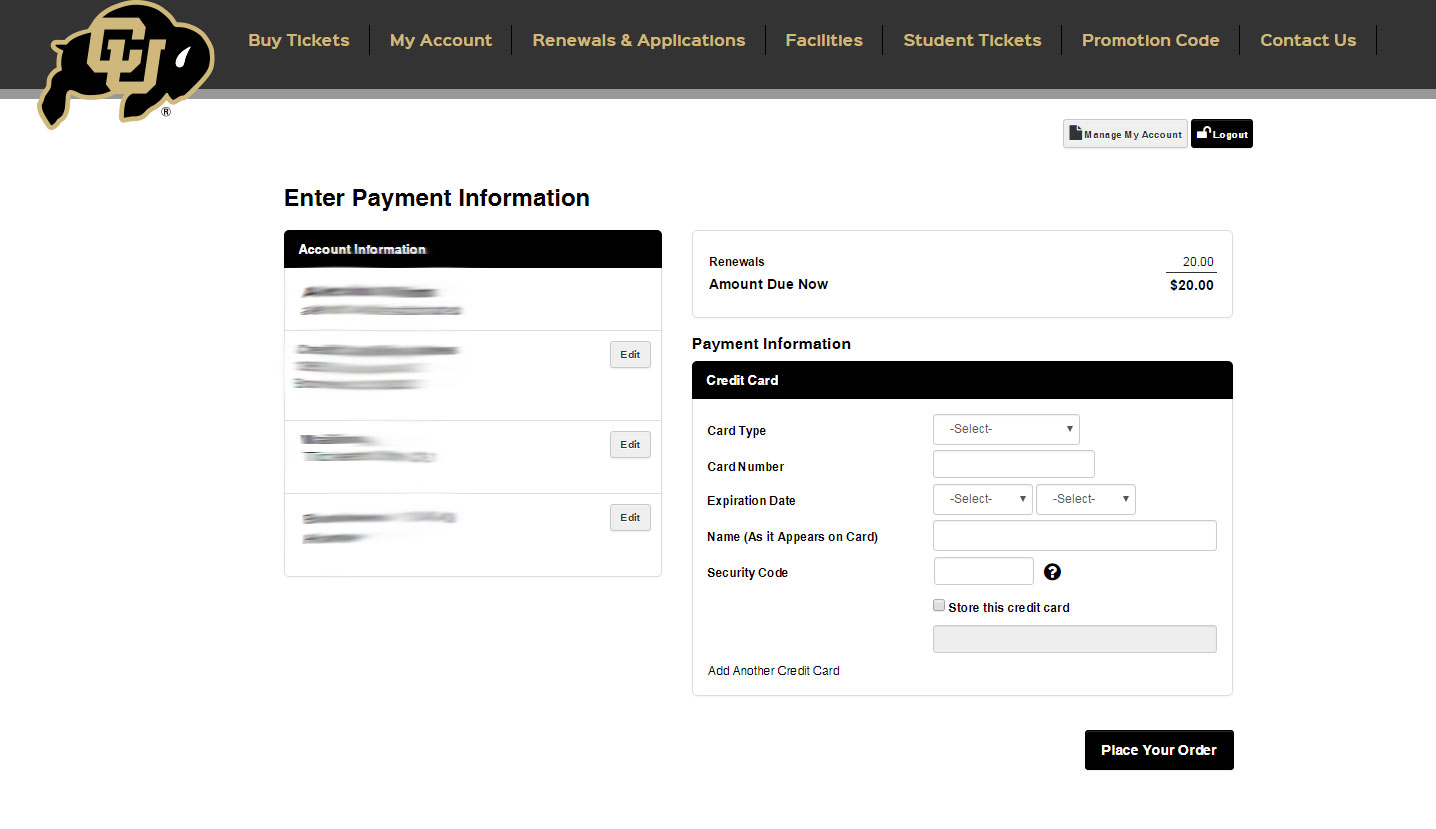Open the Student Tickets page
The height and width of the screenshot is (829, 1436).
[972, 40]
